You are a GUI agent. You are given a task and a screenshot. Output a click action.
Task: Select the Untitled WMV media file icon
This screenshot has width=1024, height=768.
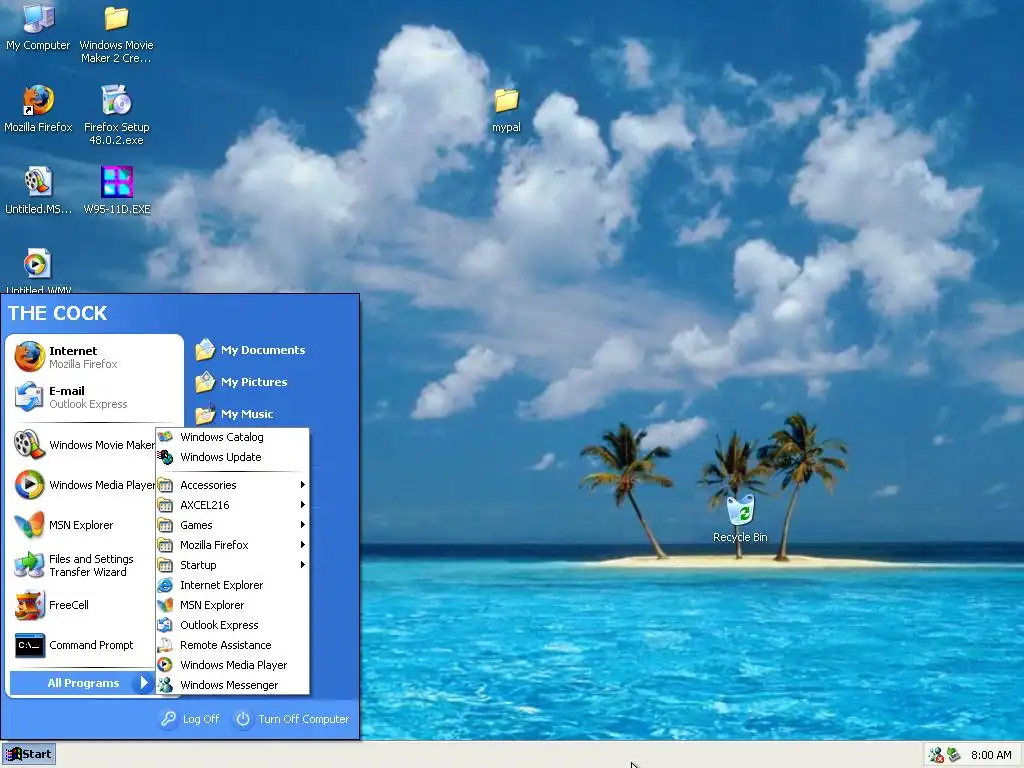(x=38, y=270)
